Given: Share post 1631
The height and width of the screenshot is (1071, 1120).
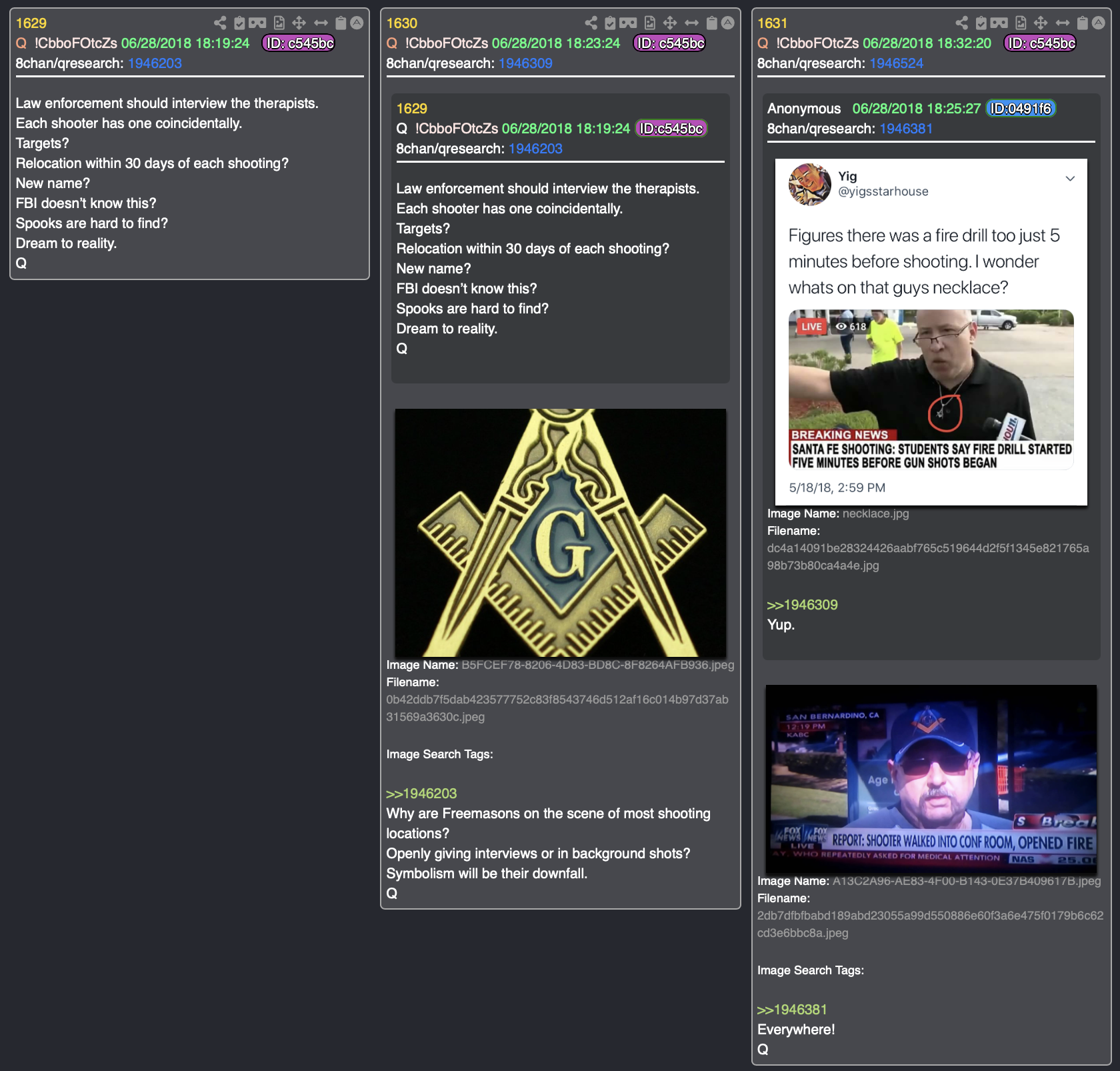Looking at the screenshot, I should pyautogui.click(x=961, y=23).
